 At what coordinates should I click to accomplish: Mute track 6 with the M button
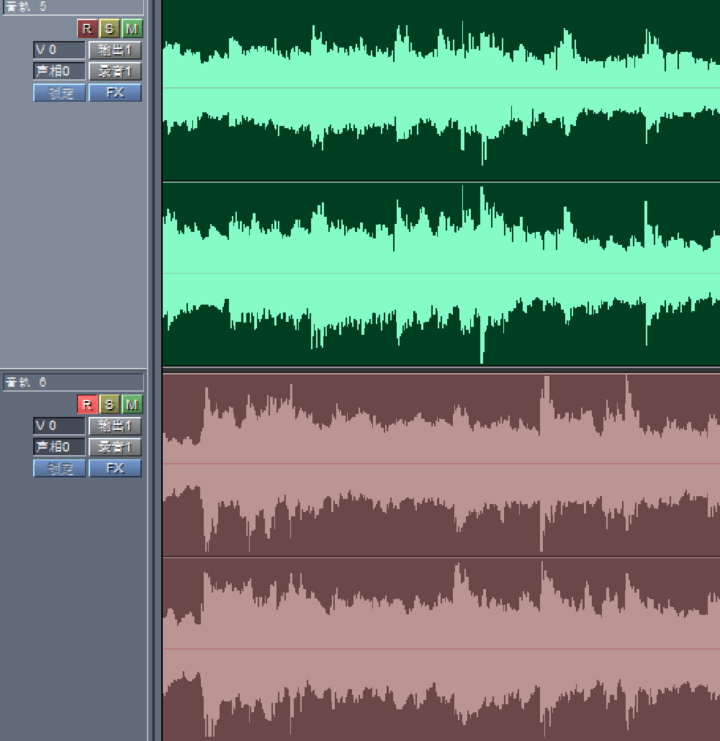pyautogui.click(x=132, y=405)
